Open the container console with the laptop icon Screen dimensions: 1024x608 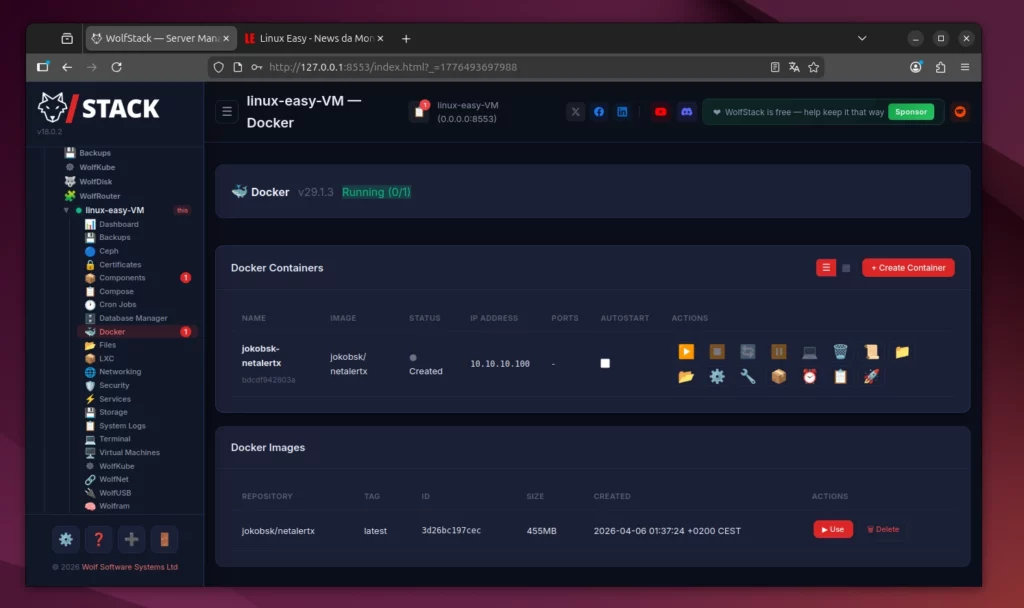(x=810, y=352)
